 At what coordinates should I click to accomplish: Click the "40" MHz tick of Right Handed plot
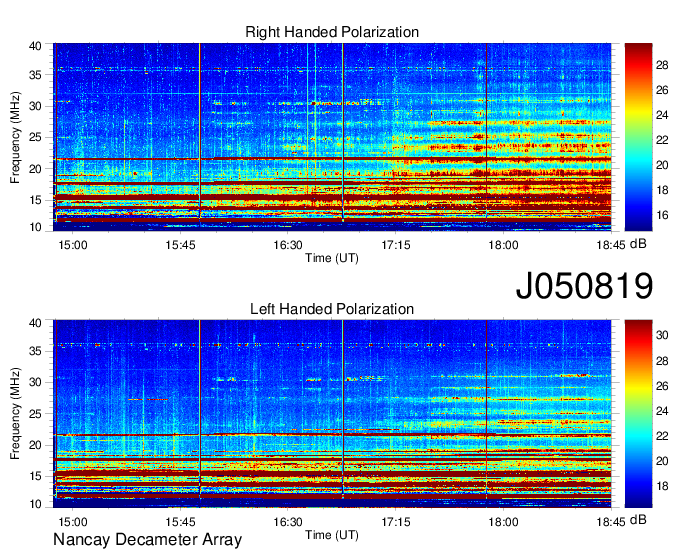click(35, 46)
